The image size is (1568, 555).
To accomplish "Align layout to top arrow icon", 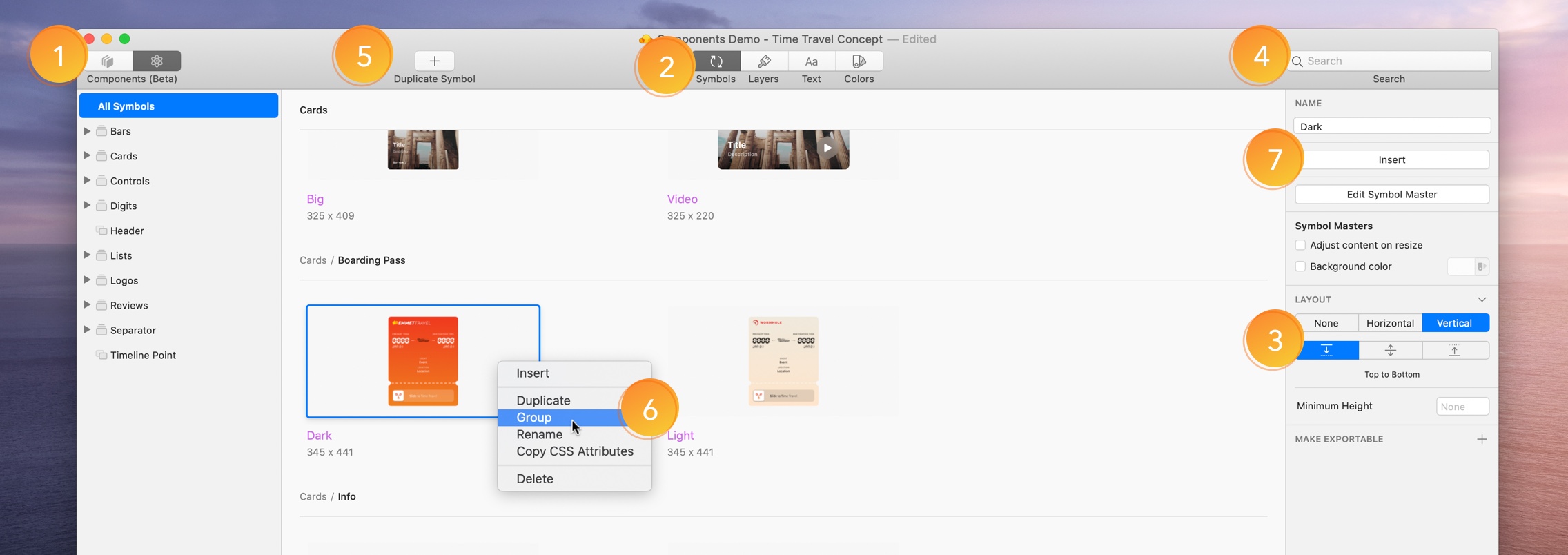I will point(1326,351).
